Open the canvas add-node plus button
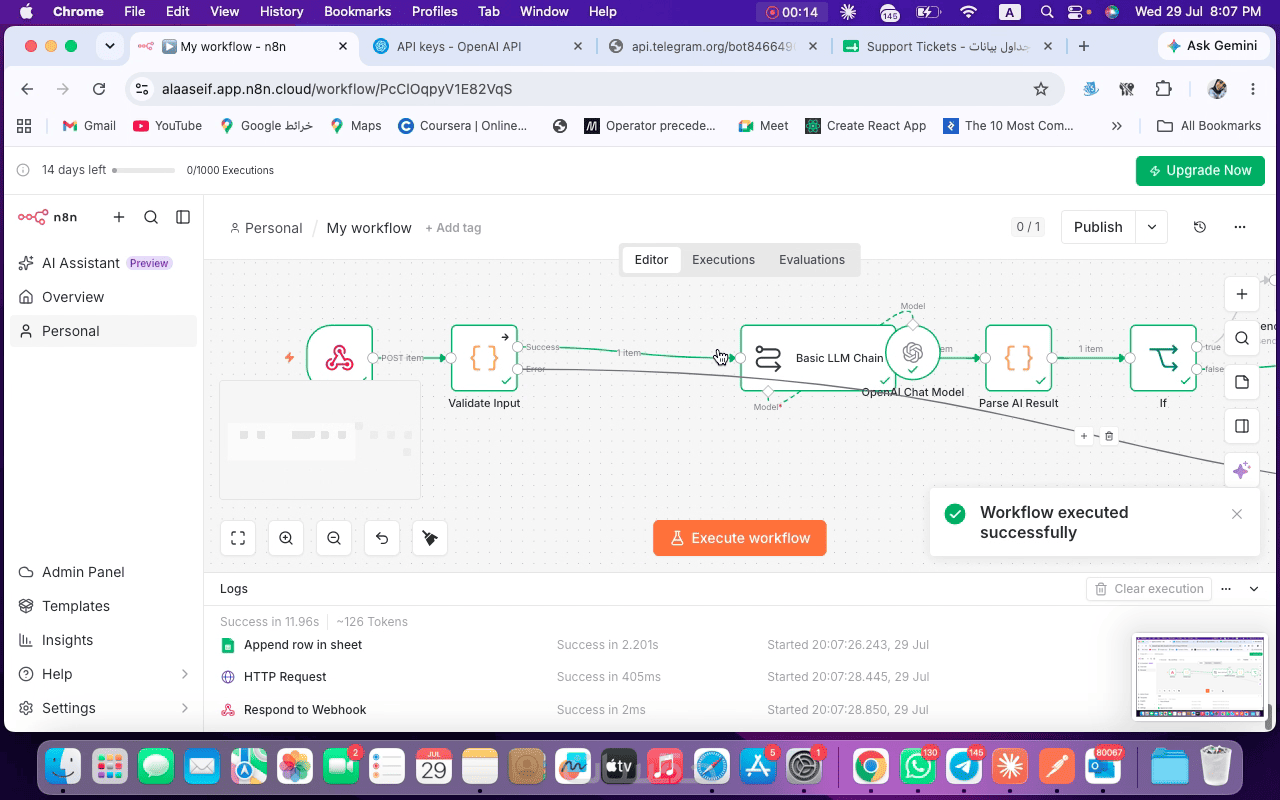The image size is (1280, 800). pos(1241,294)
